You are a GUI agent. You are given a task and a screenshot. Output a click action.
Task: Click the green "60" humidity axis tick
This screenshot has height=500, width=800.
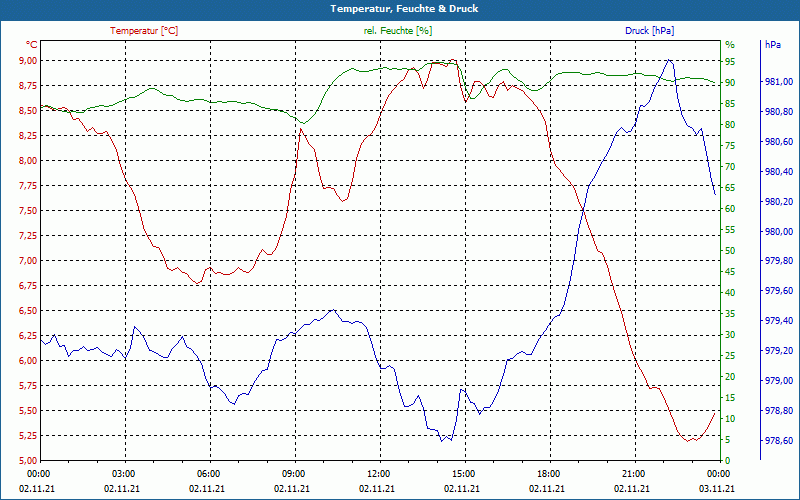click(730, 209)
